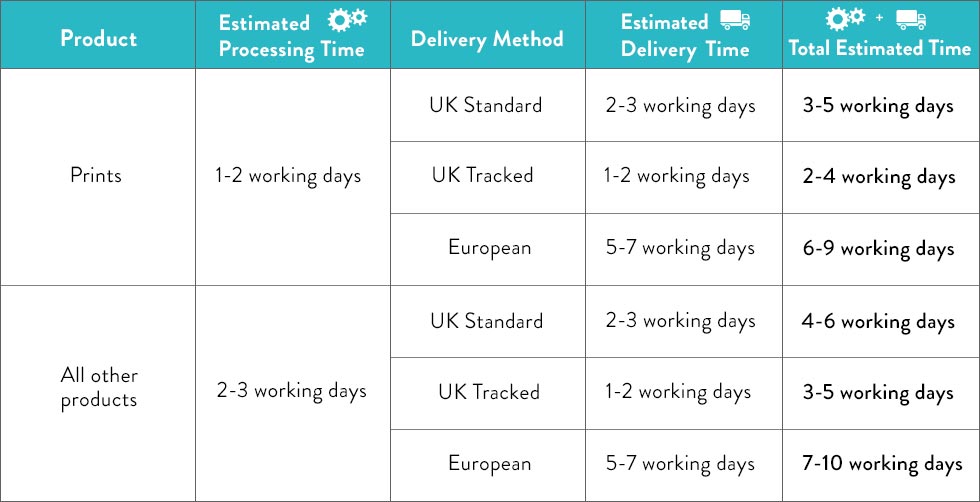This screenshot has height=502, width=980.
Task: Click the truck icon above Total Estimated Time
Action: click(911, 20)
